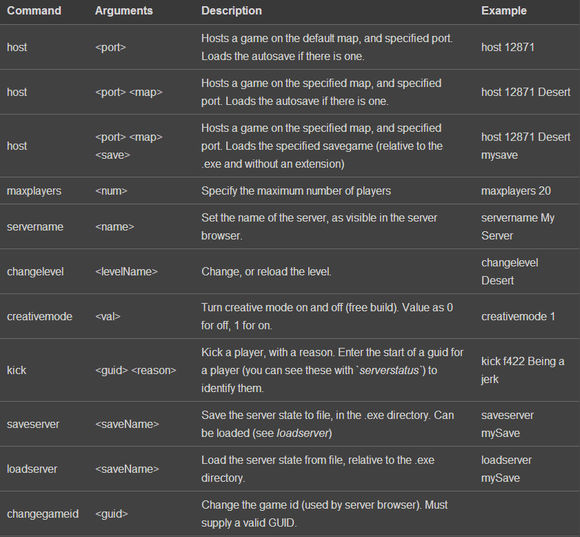Click the italic serverstatus reference

[x=389, y=370]
